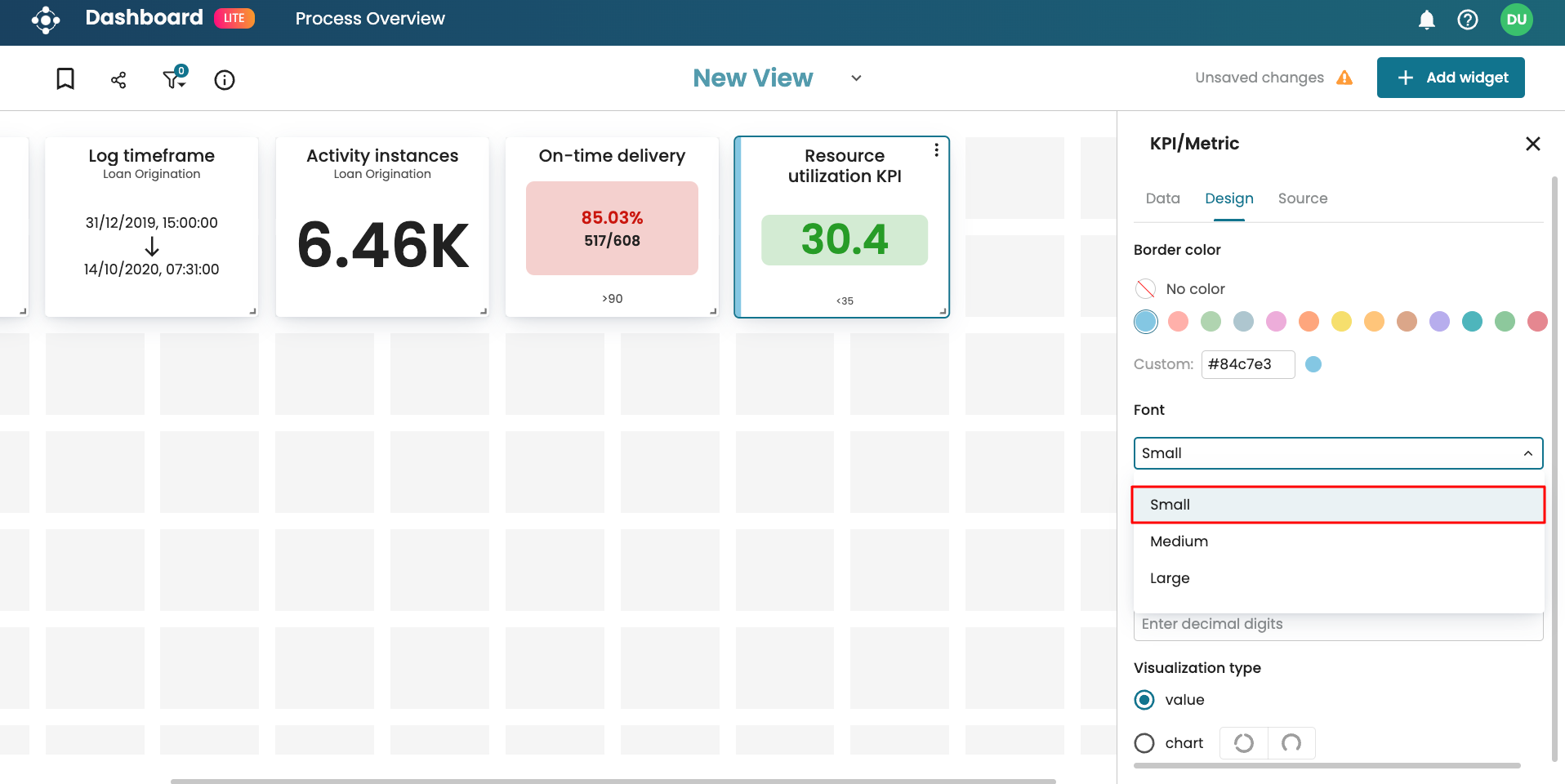This screenshot has width=1565, height=784.
Task: Open the notifications bell
Action: 1426,20
